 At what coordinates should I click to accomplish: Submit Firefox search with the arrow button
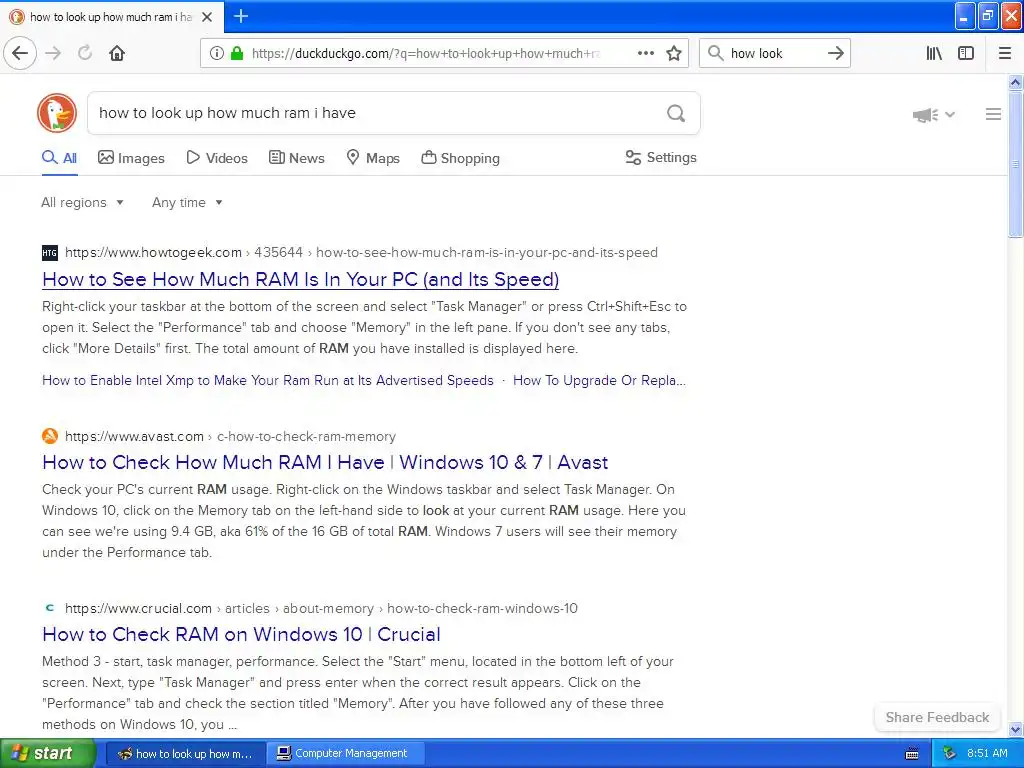[x=835, y=53]
